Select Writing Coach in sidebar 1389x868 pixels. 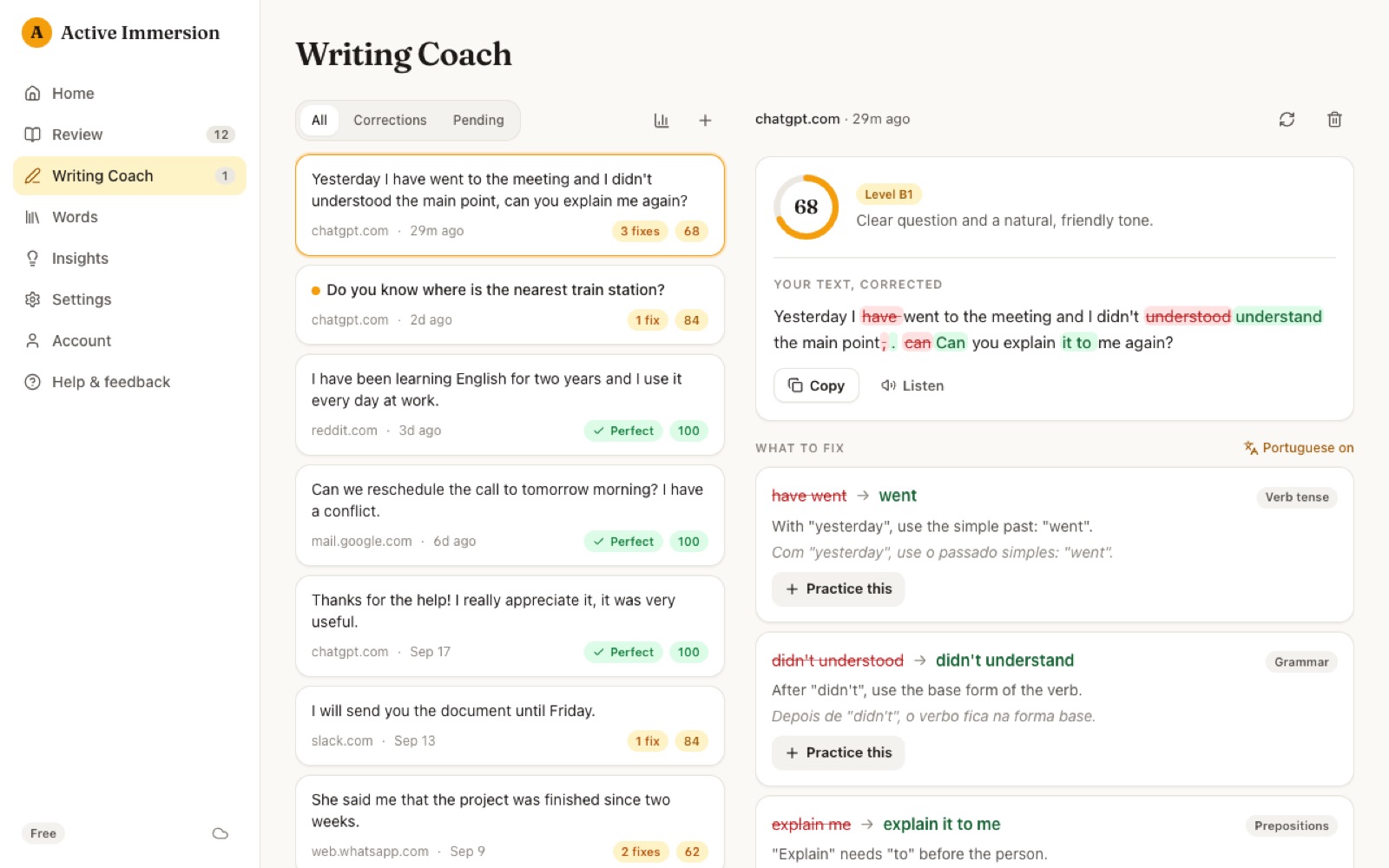pyautogui.click(x=130, y=176)
